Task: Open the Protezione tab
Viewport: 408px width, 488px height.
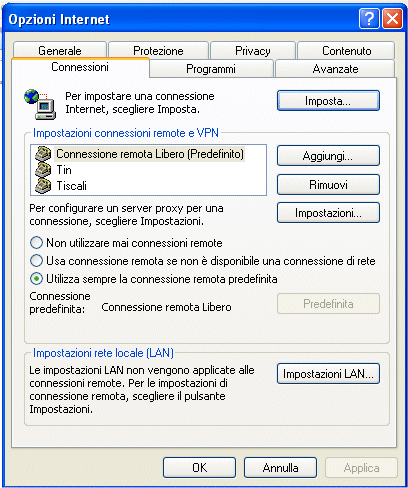Action: click(158, 50)
